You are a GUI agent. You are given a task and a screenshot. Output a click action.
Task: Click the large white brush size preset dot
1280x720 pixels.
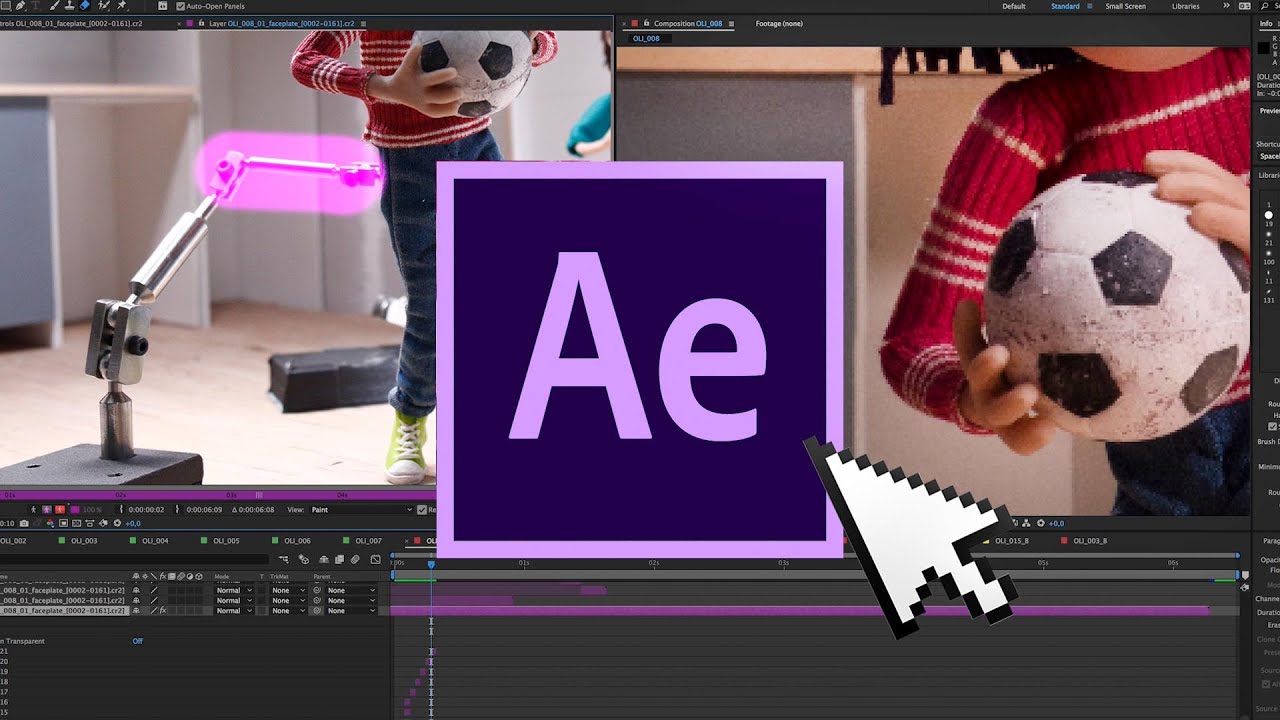tap(1269, 215)
